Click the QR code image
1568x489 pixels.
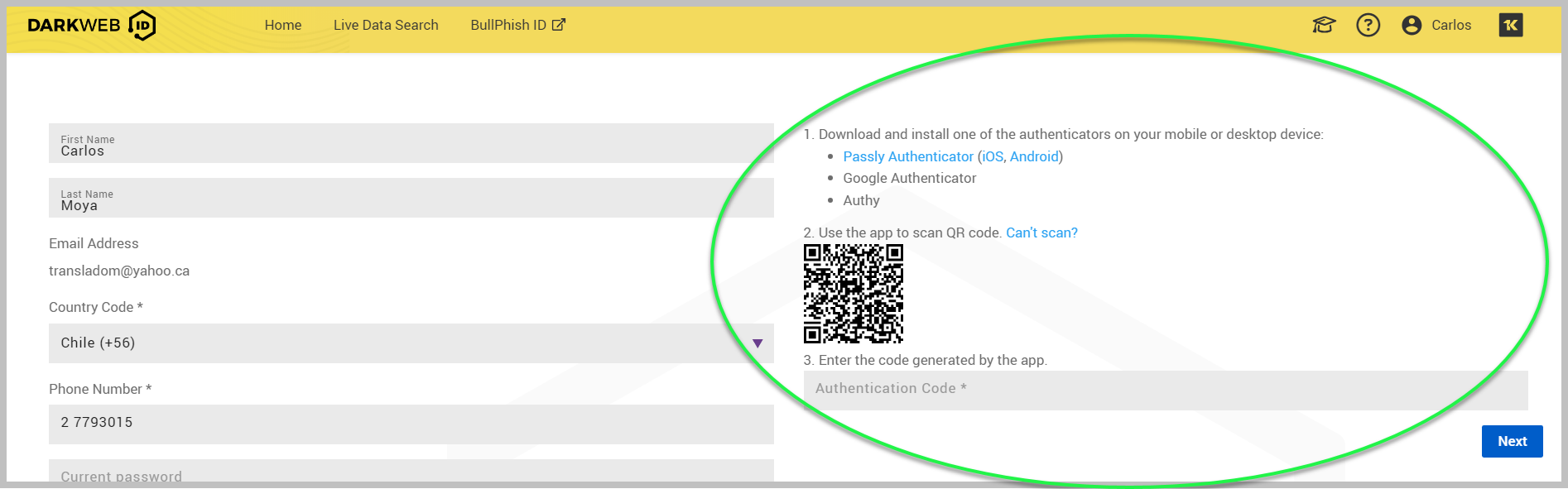853,294
